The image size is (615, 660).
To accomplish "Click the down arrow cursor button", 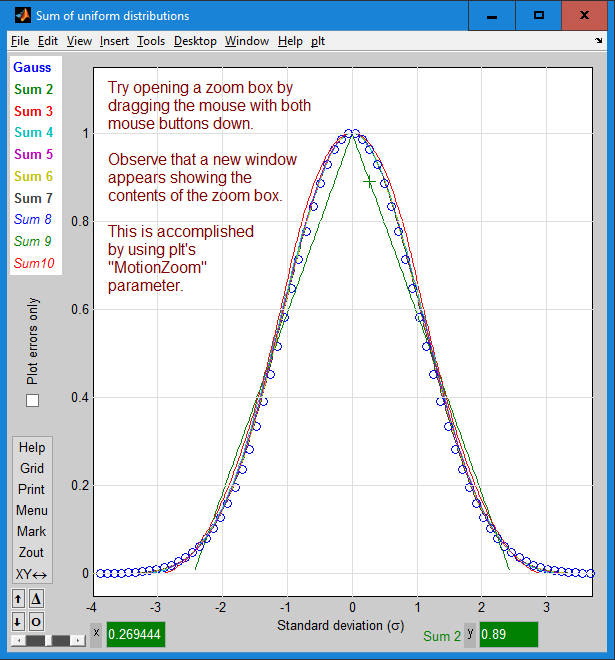I will 18,622.
